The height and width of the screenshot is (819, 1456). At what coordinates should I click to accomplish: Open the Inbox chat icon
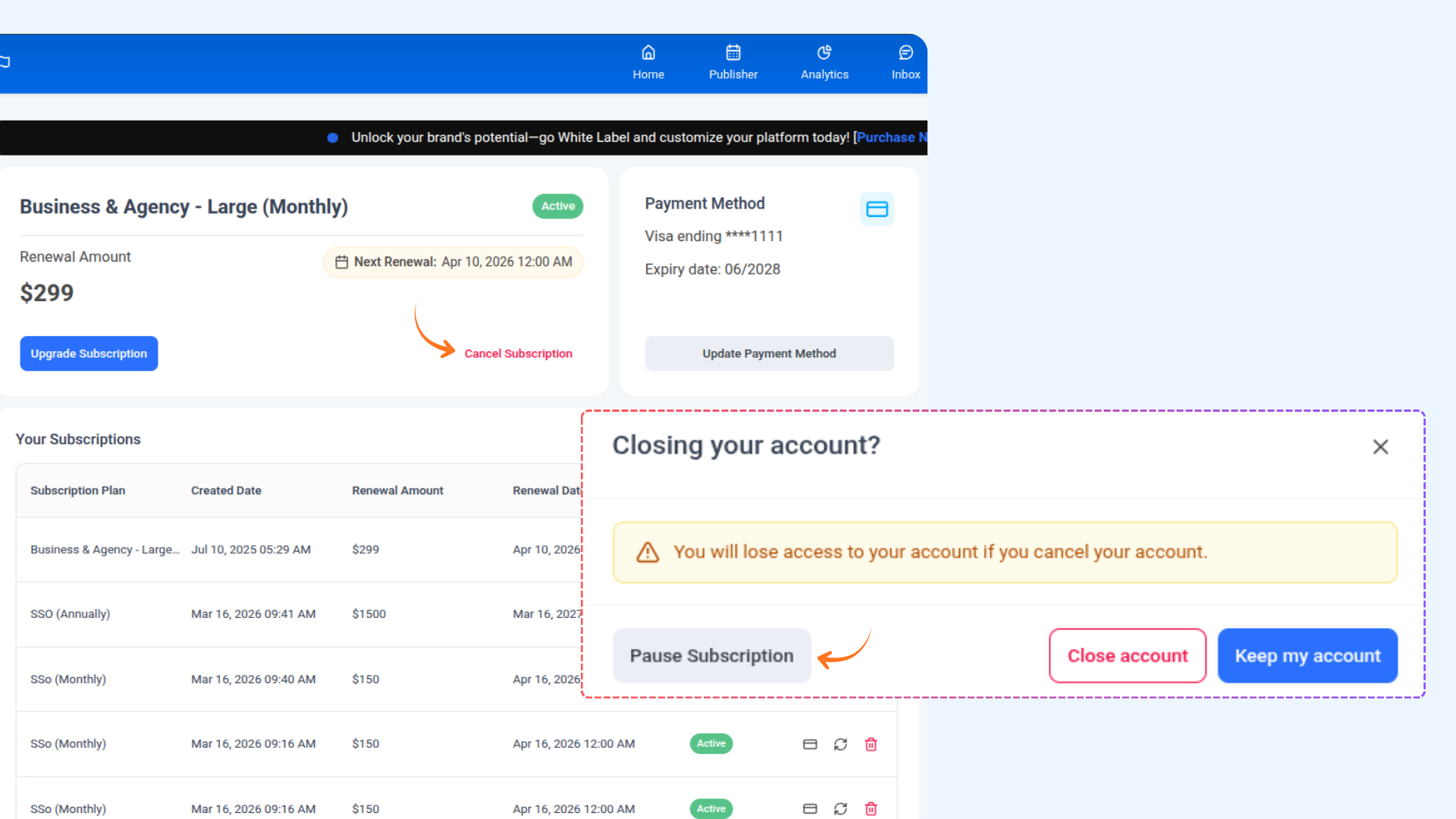pyautogui.click(x=905, y=52)
